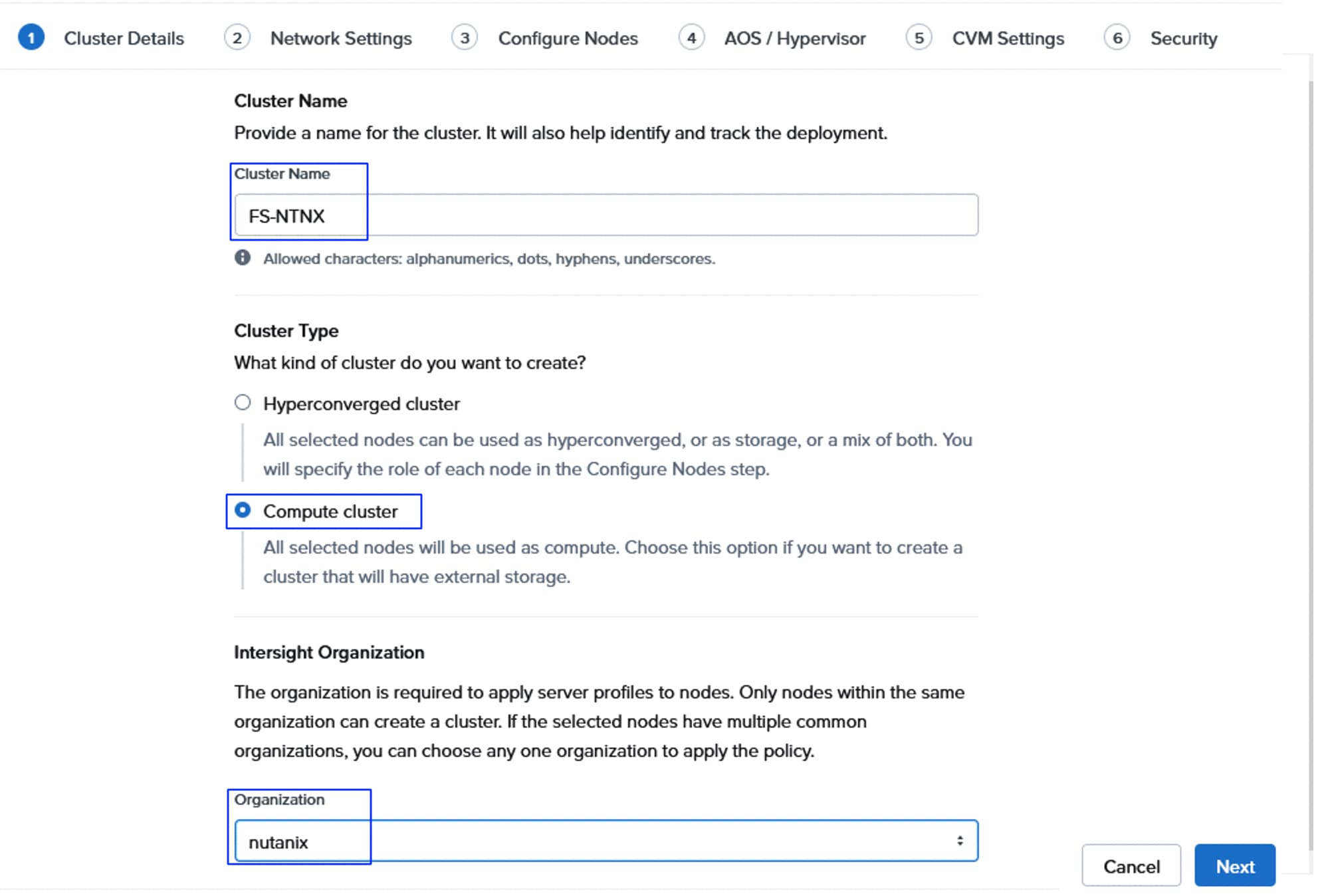Image resolution: width=1324 pixels, height=896 pixels.
Task: Click the Next button
Action: coord(1235,865)
